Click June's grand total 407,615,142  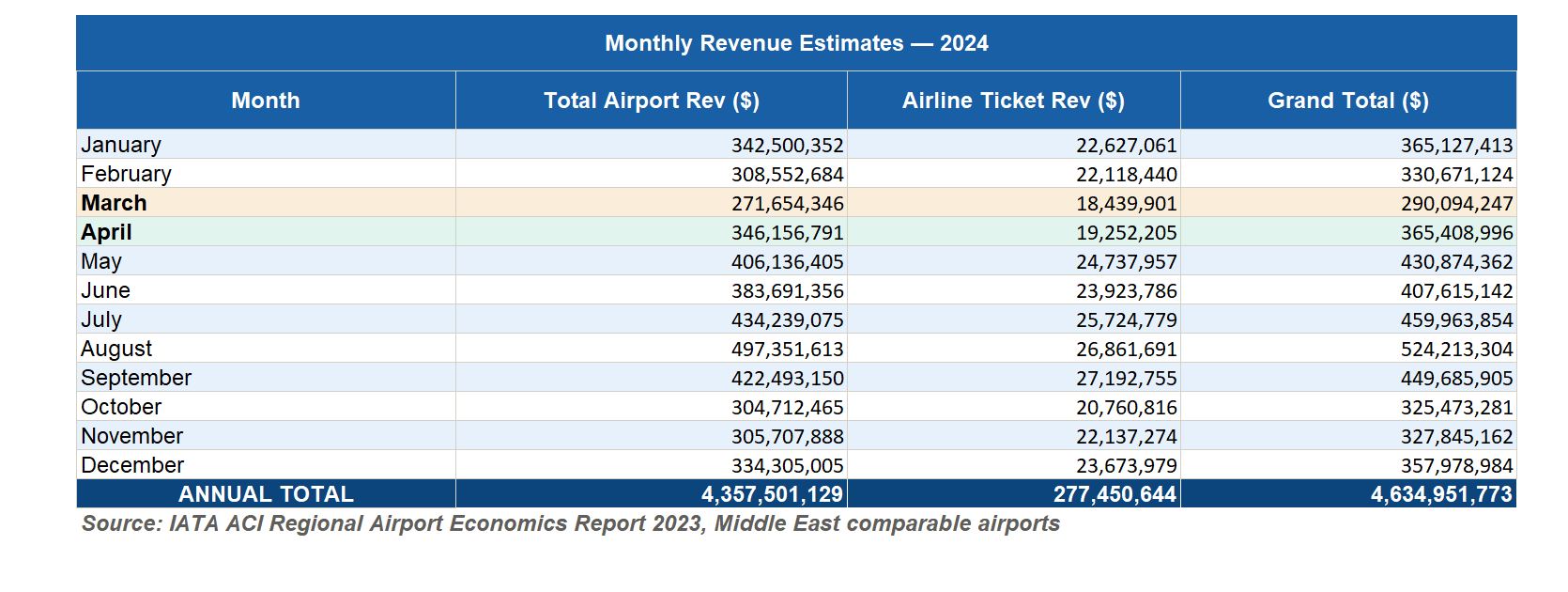pos(1456,291)
